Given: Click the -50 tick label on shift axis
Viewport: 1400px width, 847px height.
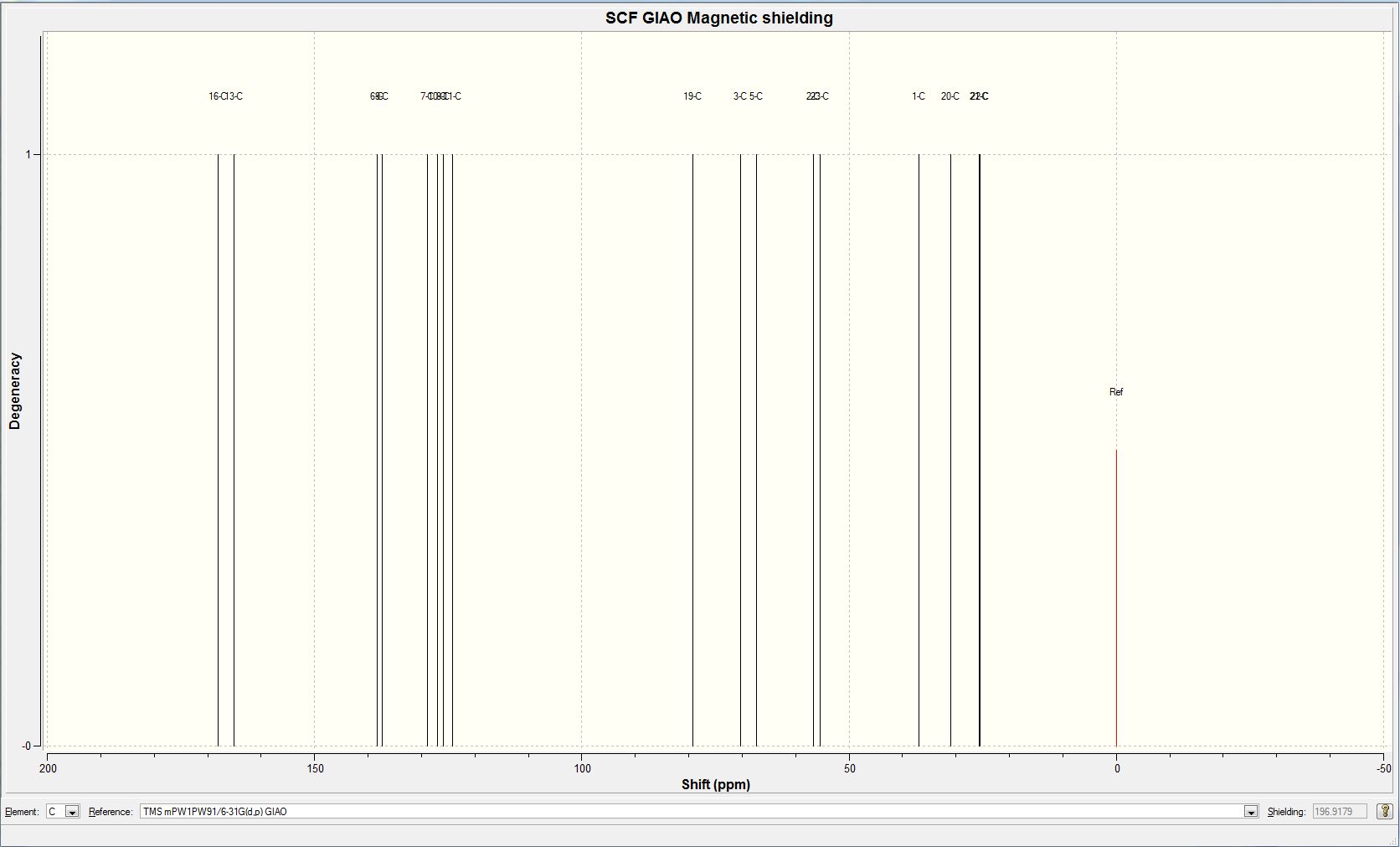Looking at the screenshot, I should [1383, 768].
